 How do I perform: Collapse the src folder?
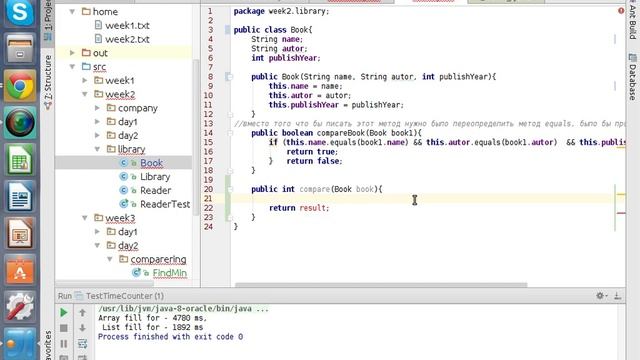(72, 67)
